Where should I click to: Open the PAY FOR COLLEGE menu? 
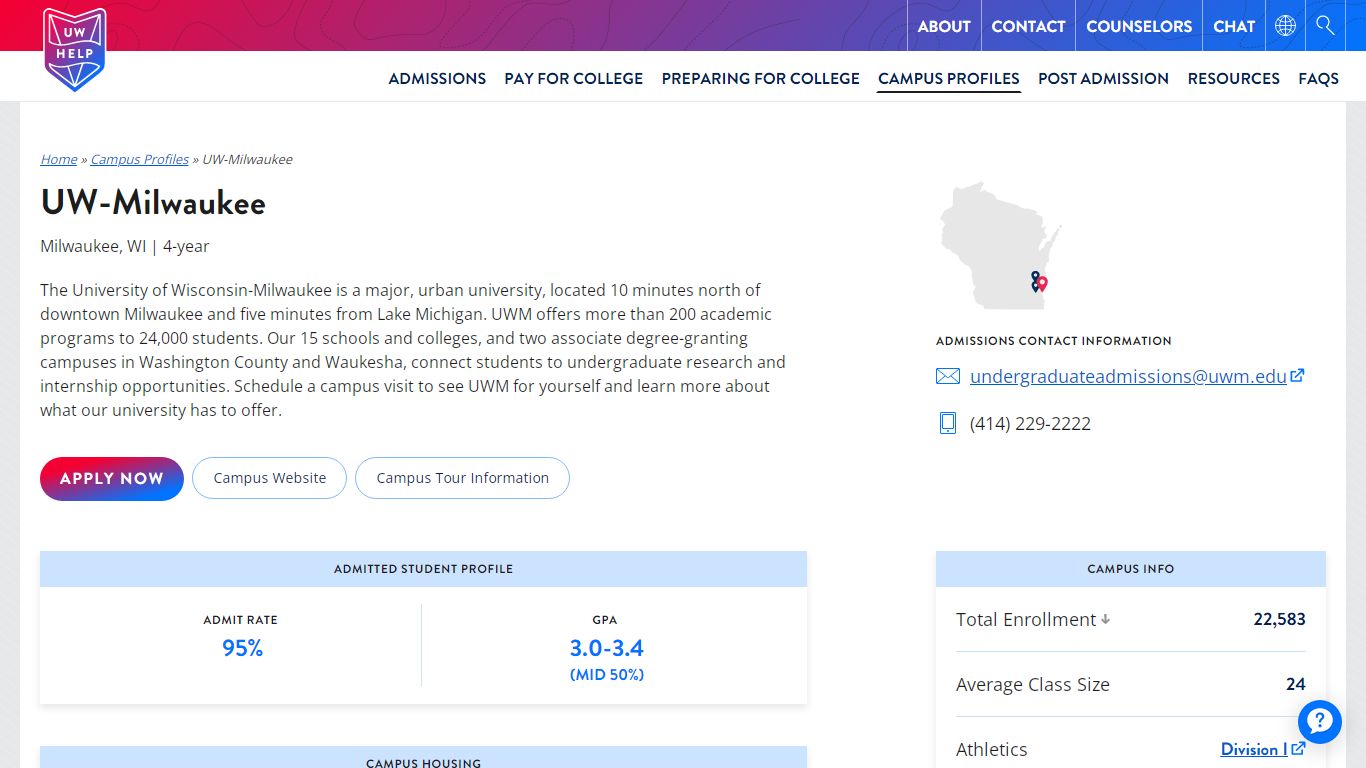574,78
